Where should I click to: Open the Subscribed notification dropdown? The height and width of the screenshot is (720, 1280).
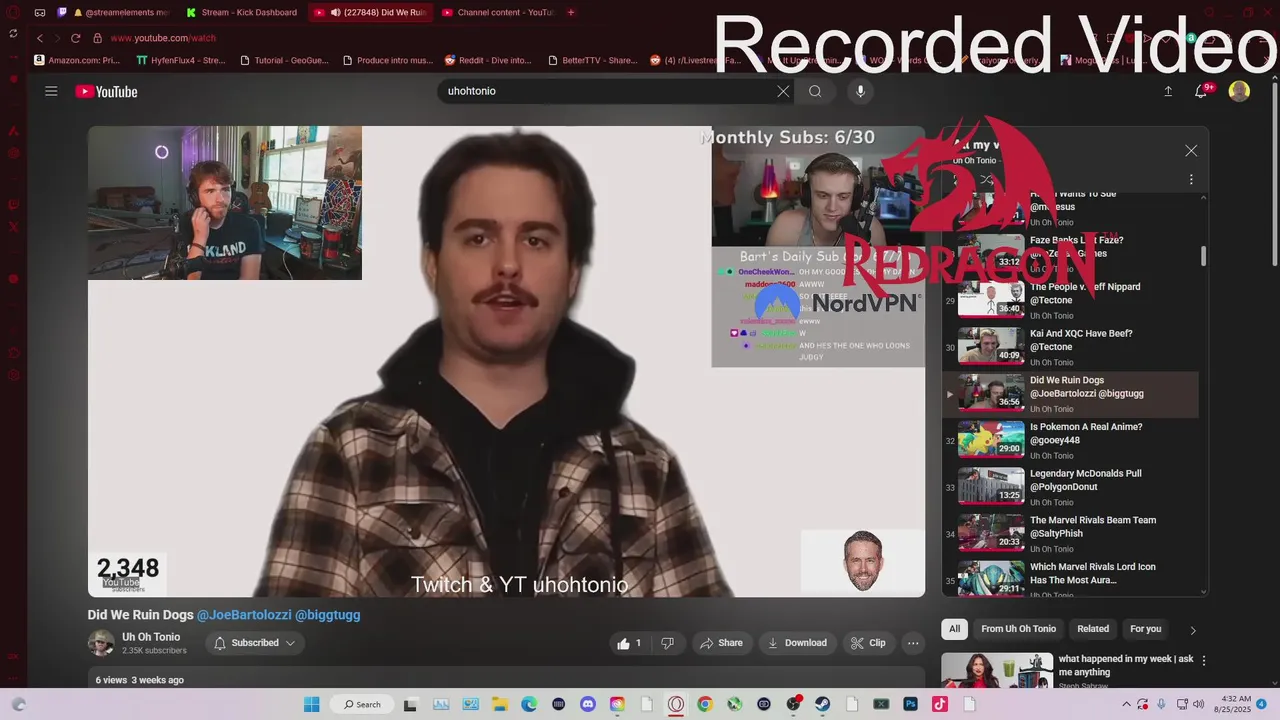tap(255, 643)
